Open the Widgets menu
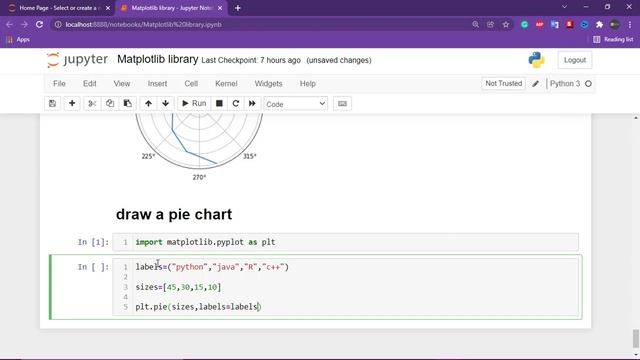 click(268, 84)
